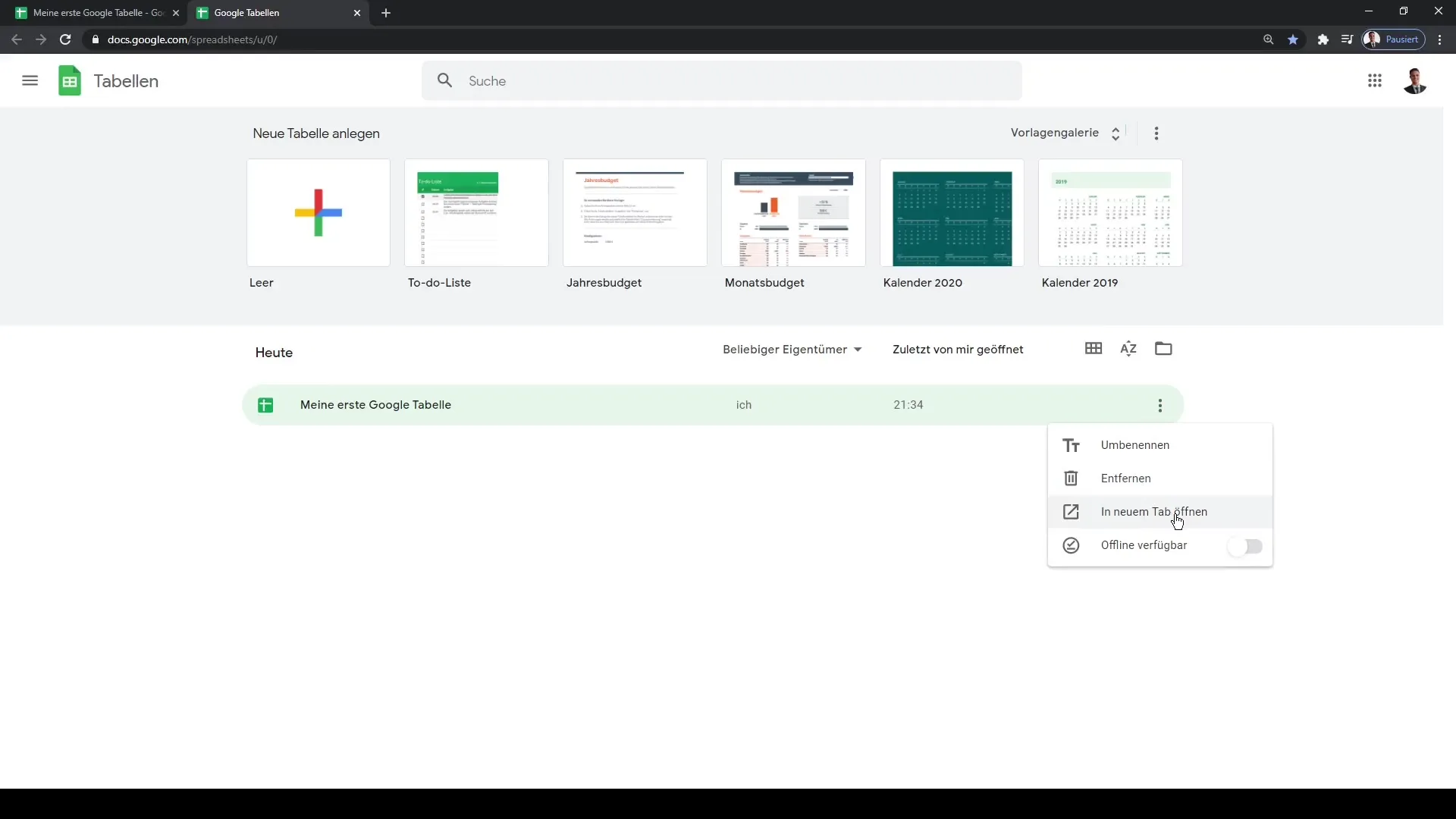The width and height of the screenshot is (1456, 819).
Task: Select Entfernen from the context menu
Action: (1159, 479)
